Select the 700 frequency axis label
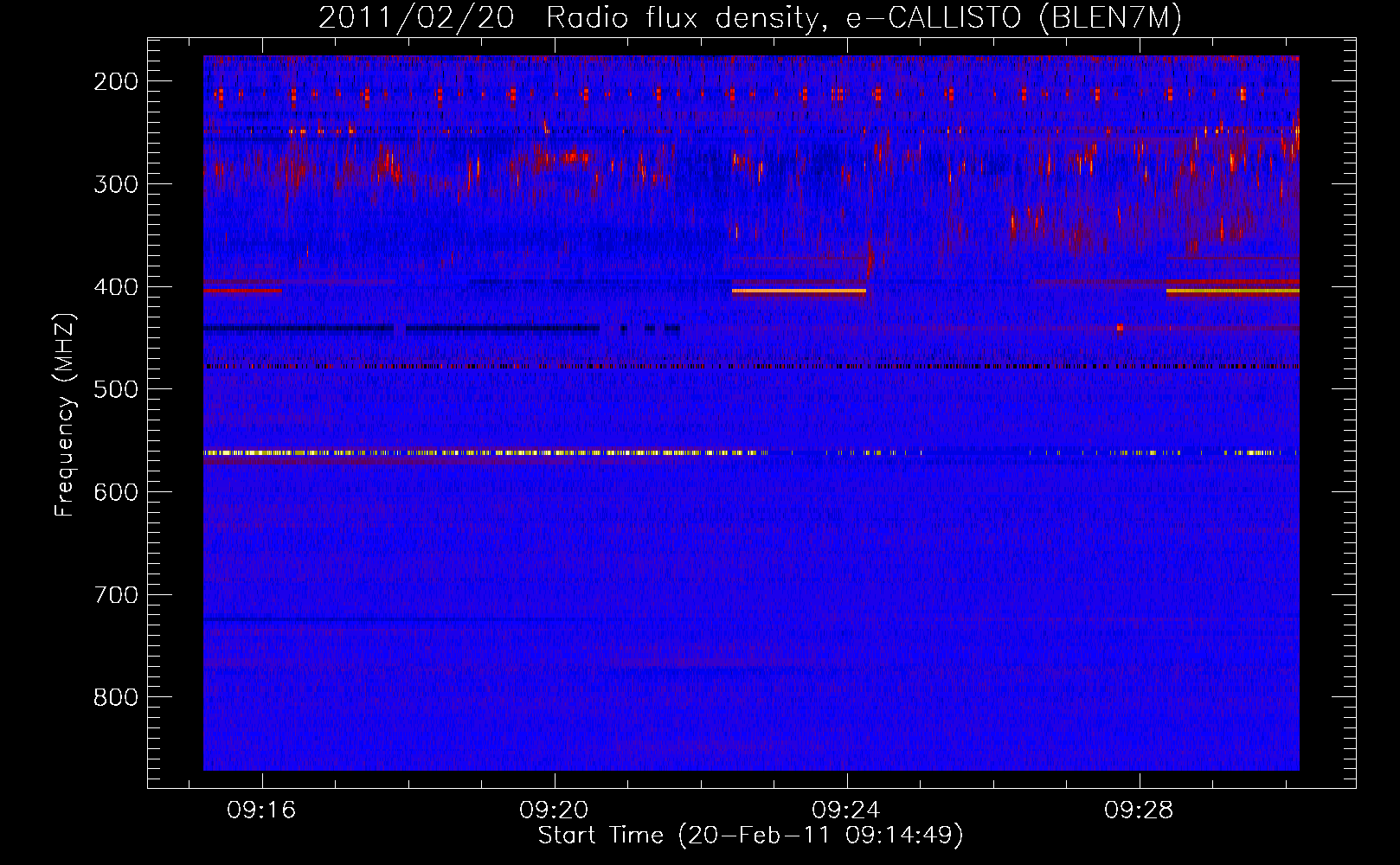The height and width of the screenshot is (865, 1400). click(x=116, y=595)
